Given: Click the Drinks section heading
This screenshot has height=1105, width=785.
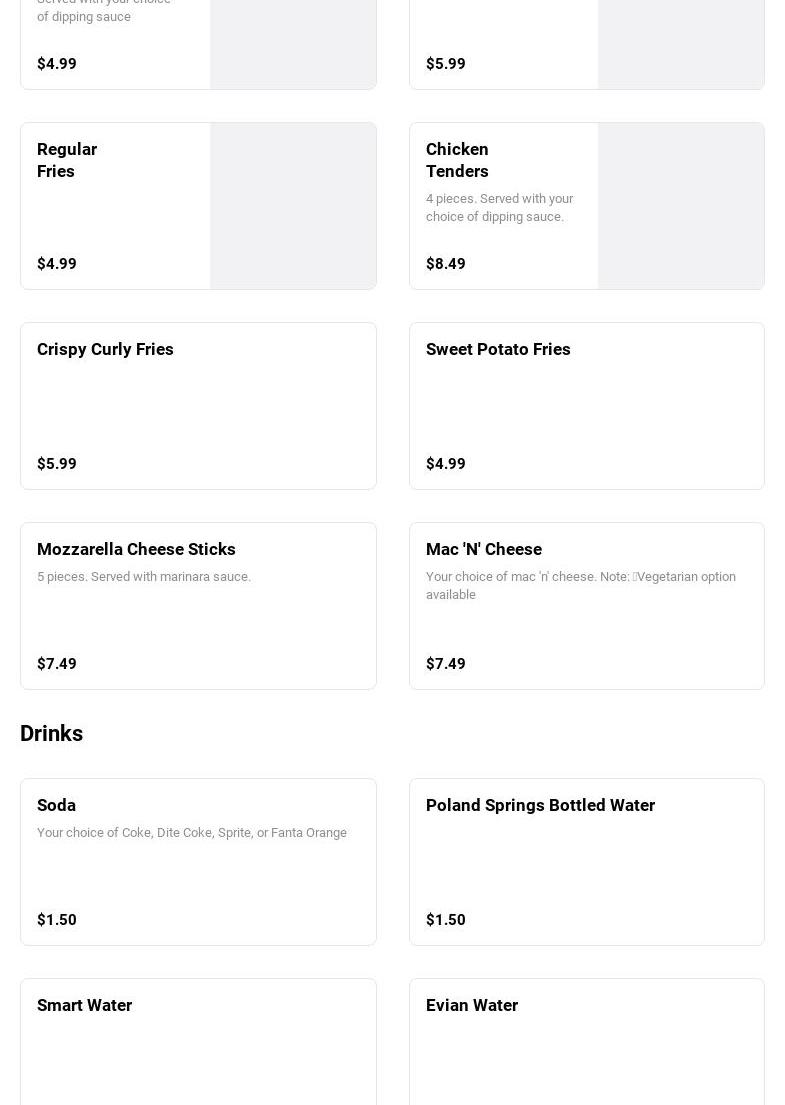Looking at the screenshot, I should click(52, 734).
